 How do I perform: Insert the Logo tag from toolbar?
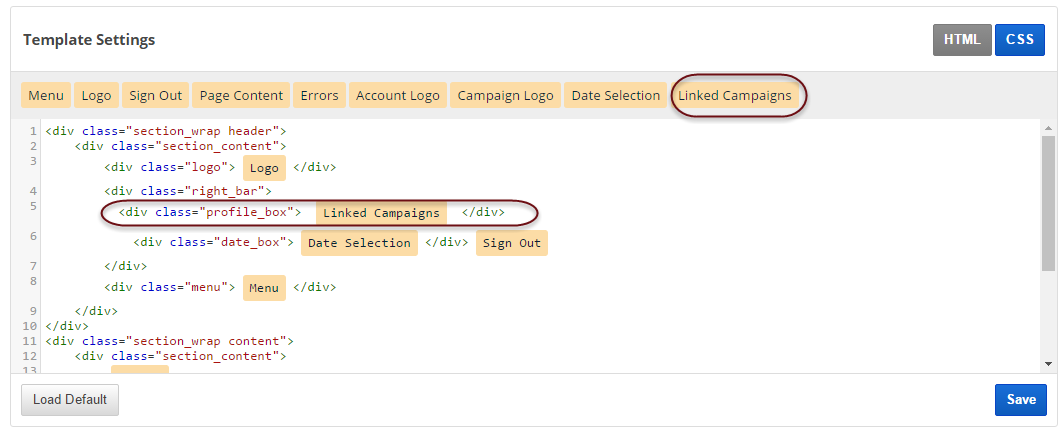[x=96, y=96]
